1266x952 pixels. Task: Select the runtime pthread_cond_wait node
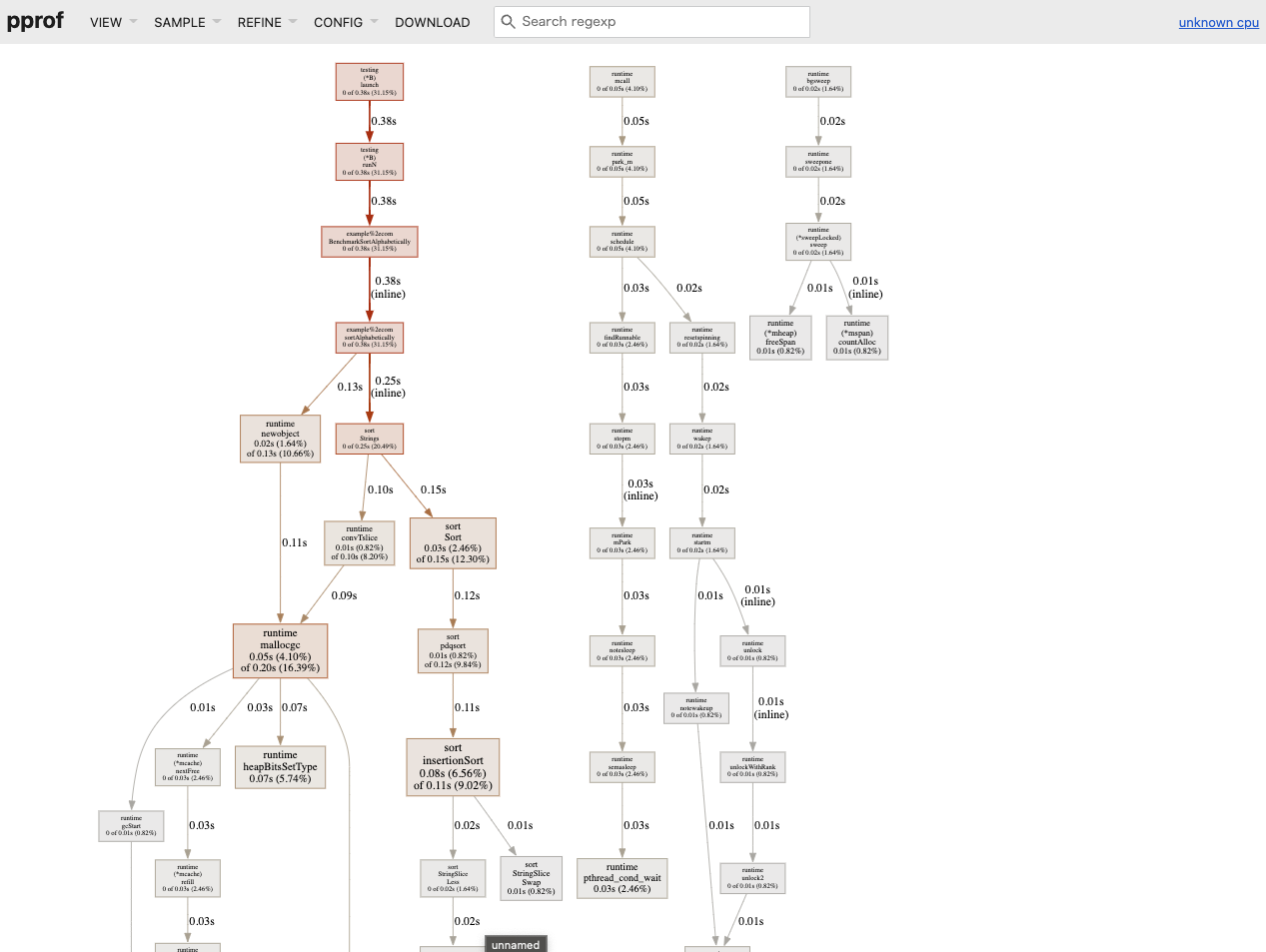click(622, 878)
